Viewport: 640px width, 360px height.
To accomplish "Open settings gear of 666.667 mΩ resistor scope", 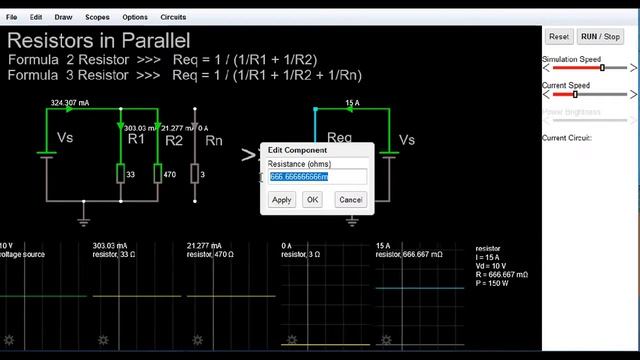I will pyautogui.click(x=386, y=340).
